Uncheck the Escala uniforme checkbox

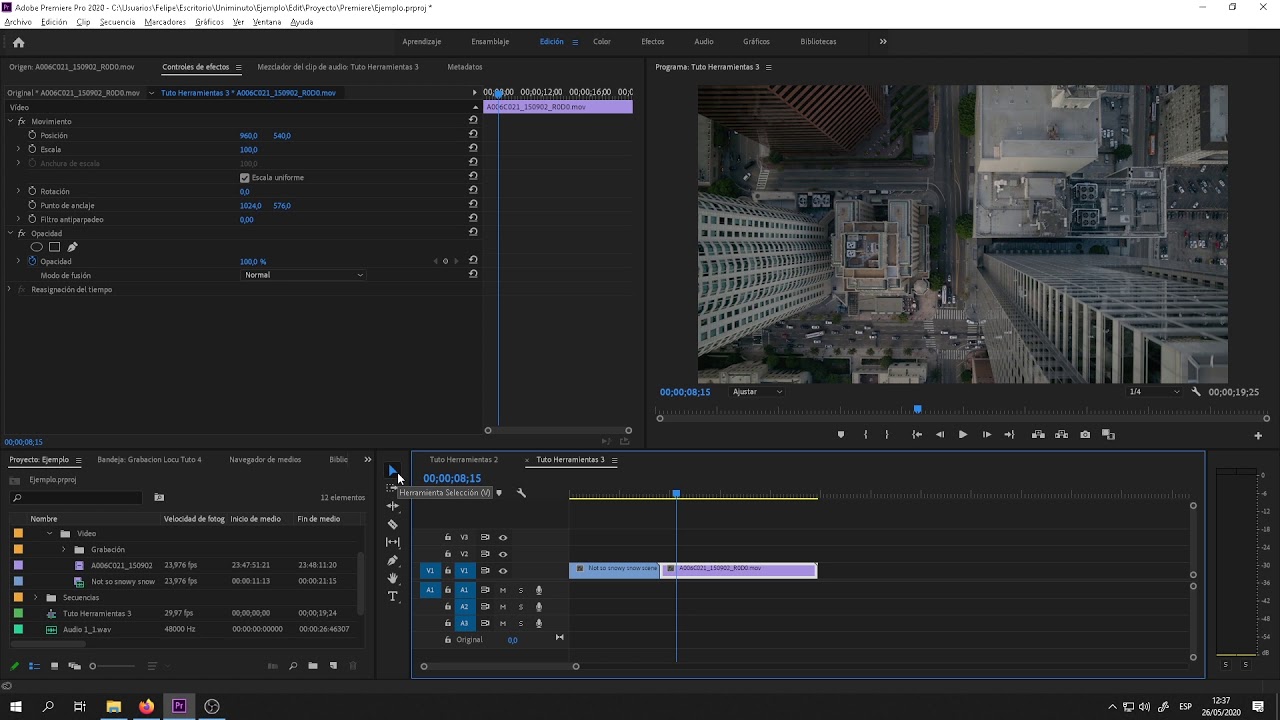pyautogui.click(x=245, y=178)
